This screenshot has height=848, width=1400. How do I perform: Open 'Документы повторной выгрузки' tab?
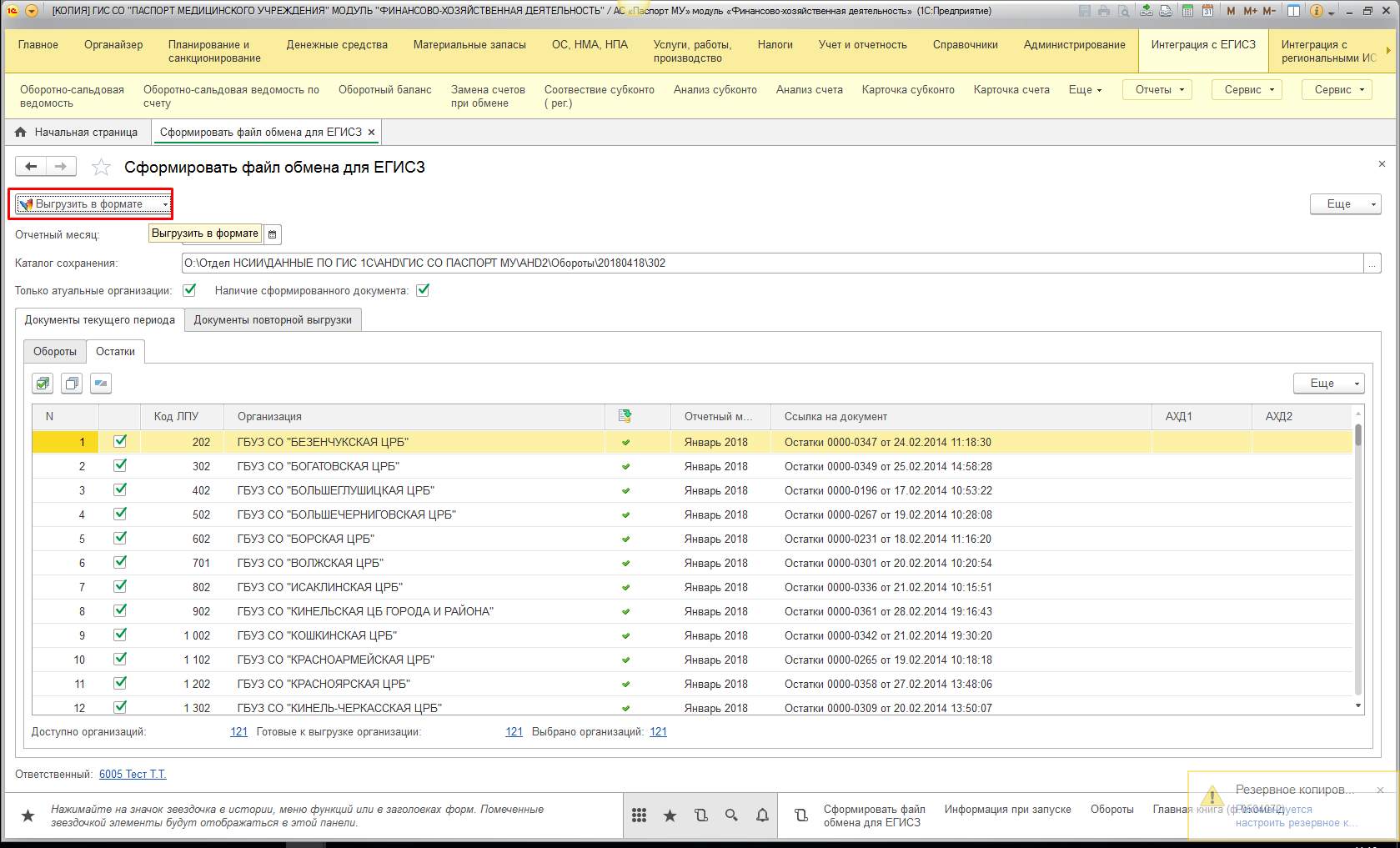(273, 320)
